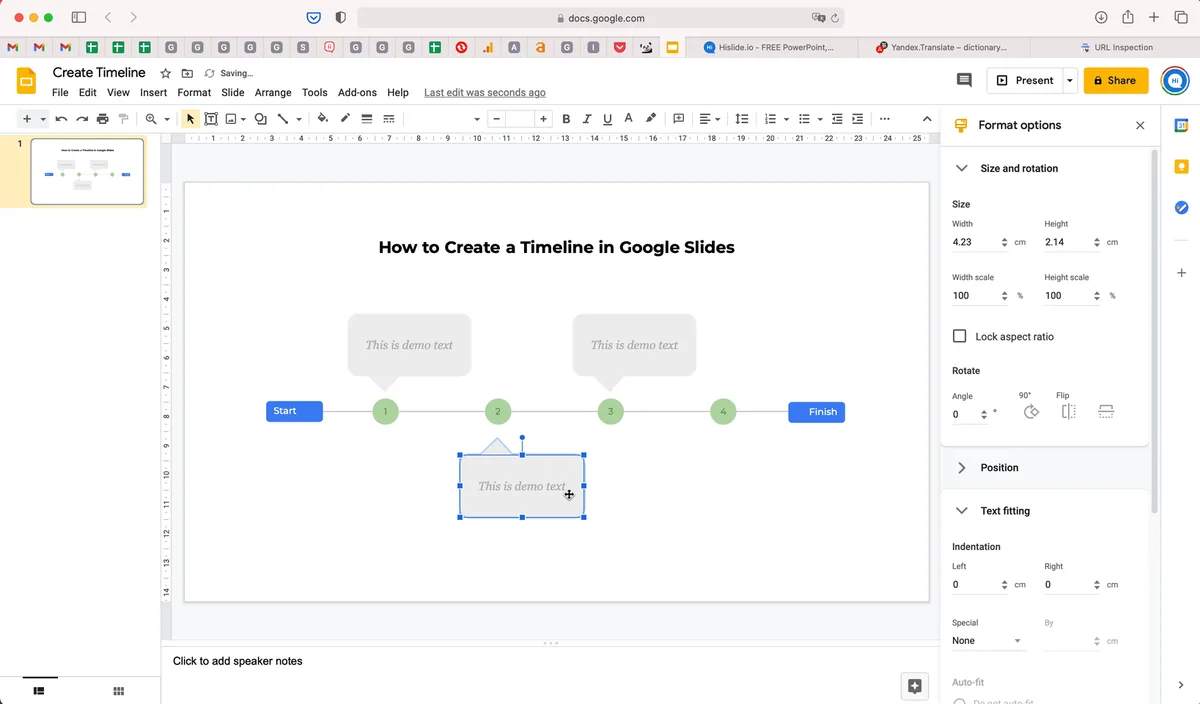Toggle bold formatting
The height and width of the screenshot is (704, 1200).
coord(566,119)
